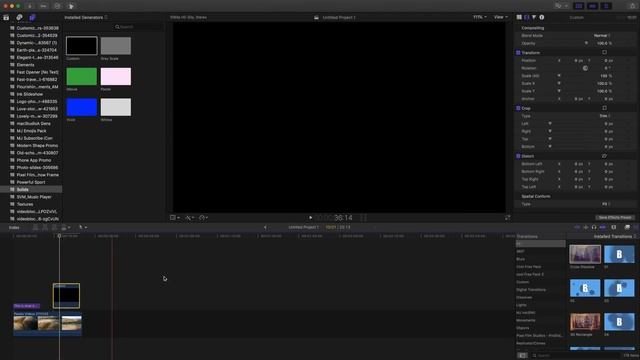Open the Installed Transitions dropdown

[615, 236]
